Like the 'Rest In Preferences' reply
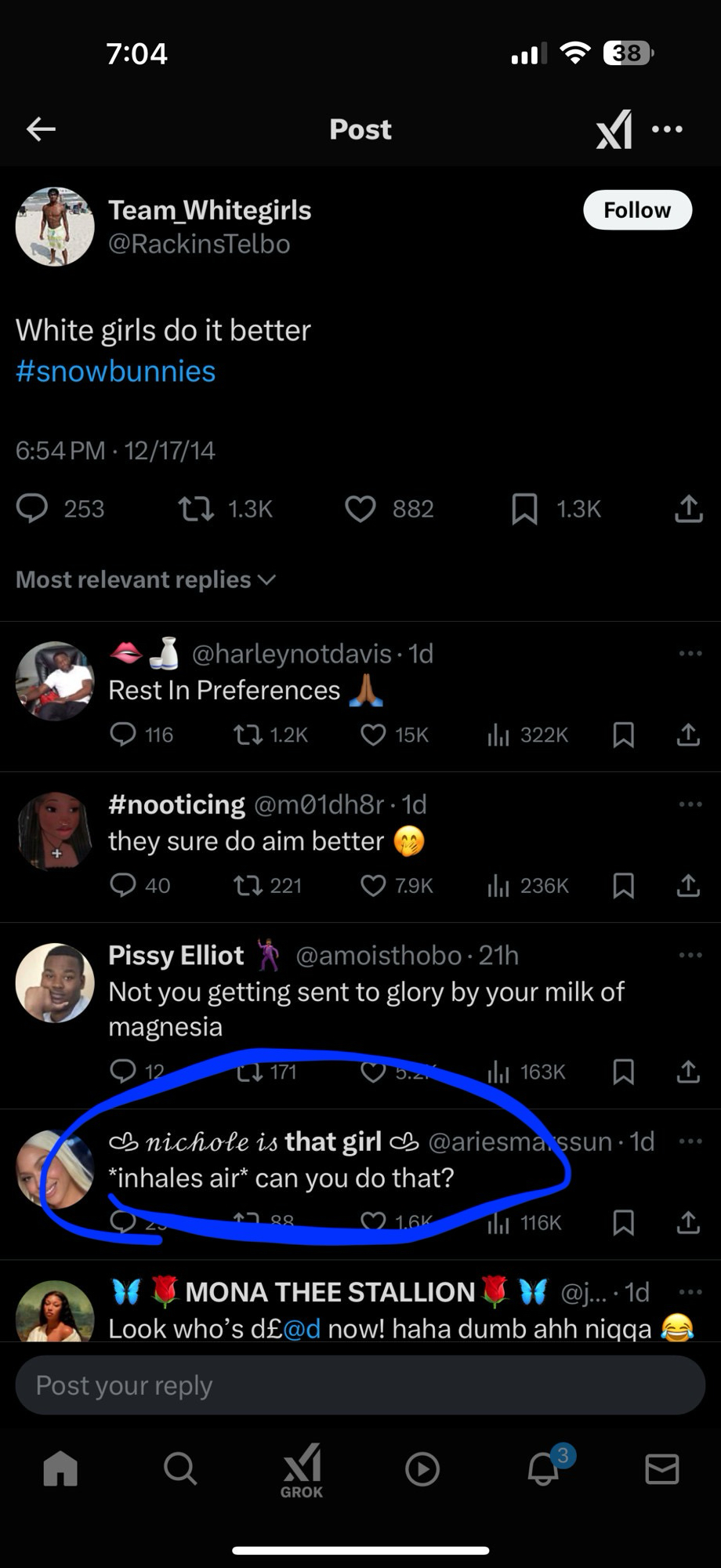Image resolution: width=721 pixels, height=1568 pixels. pos(373,735)
